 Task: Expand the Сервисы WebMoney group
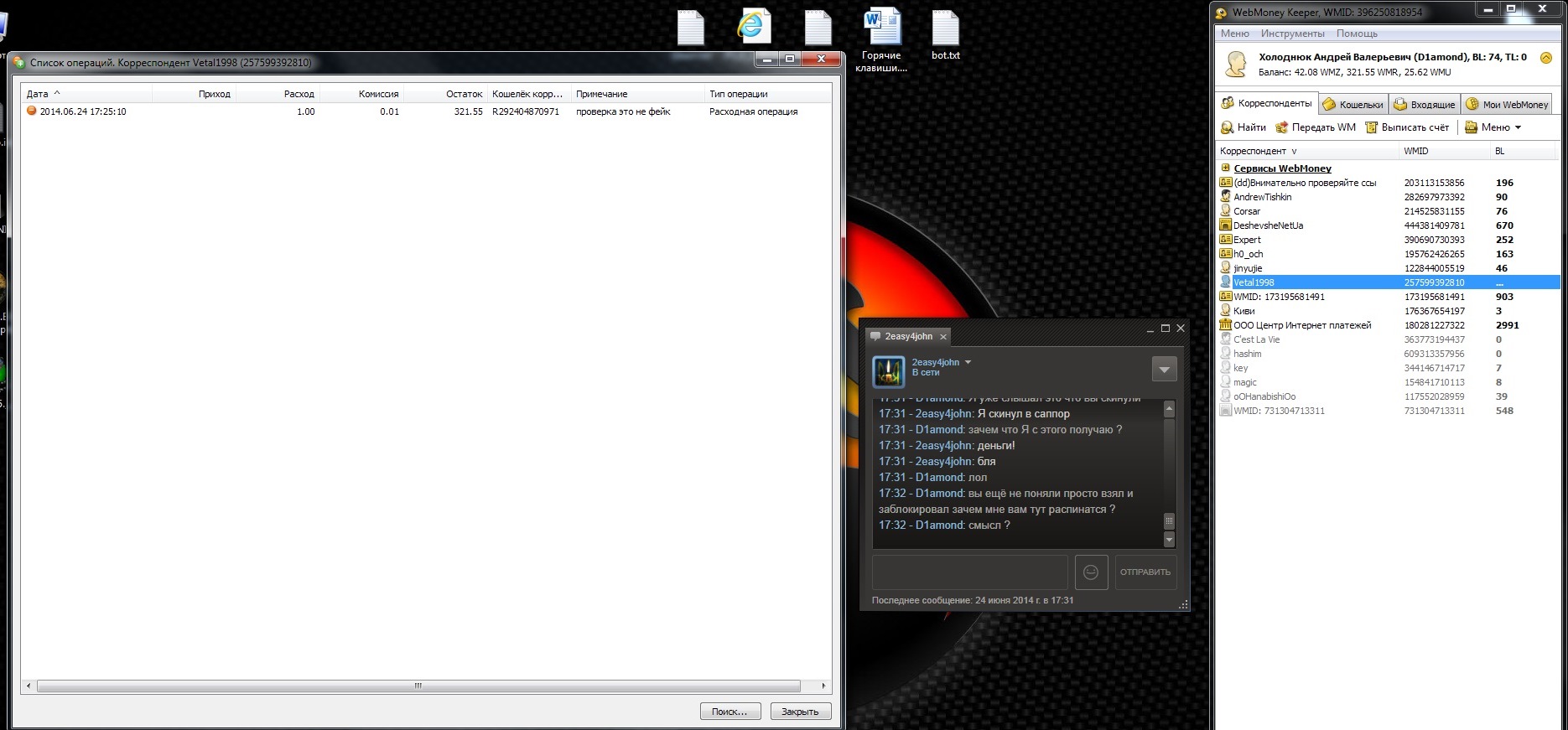point(1225,168)
